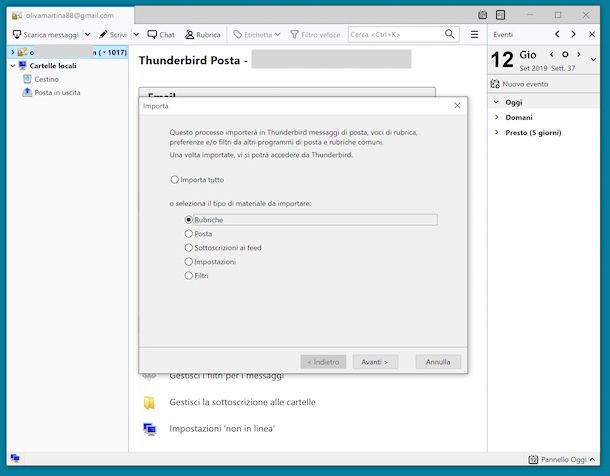
Task: Click the Cartelle locali computer icon
Action: click(23, 65)
